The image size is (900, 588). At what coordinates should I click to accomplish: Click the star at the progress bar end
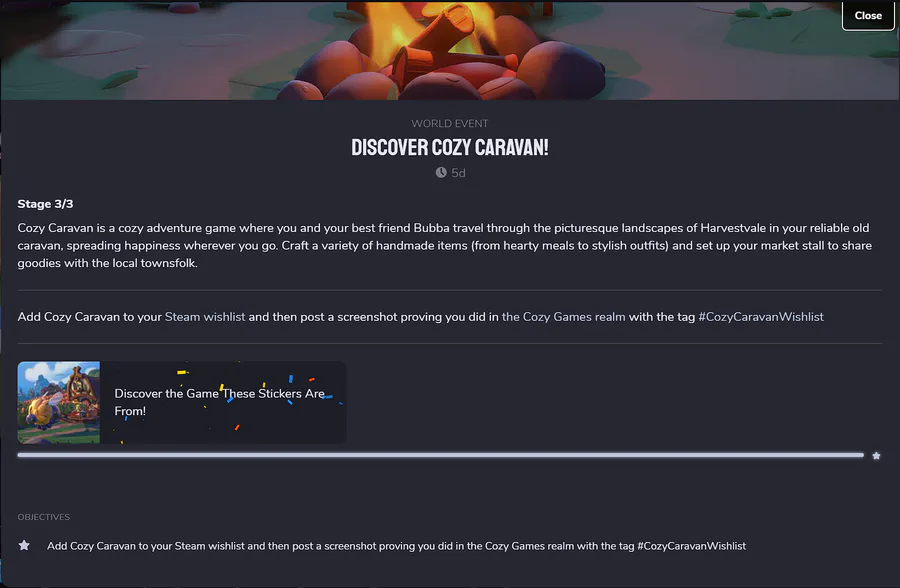click(x=876, y=456)
